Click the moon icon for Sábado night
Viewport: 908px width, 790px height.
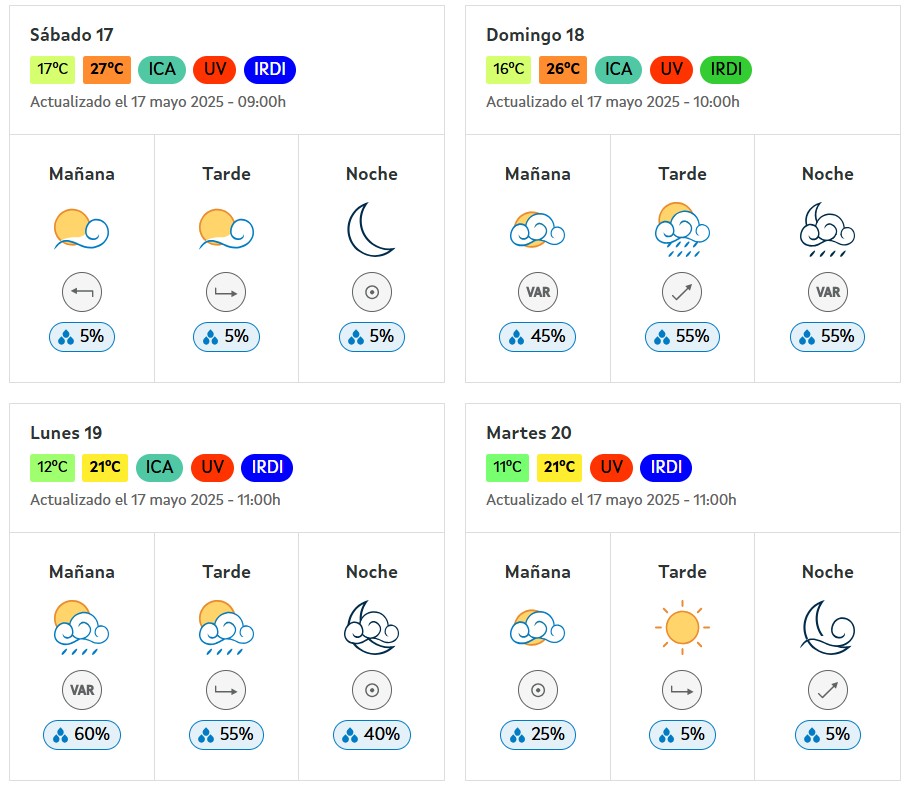point(371,229)
